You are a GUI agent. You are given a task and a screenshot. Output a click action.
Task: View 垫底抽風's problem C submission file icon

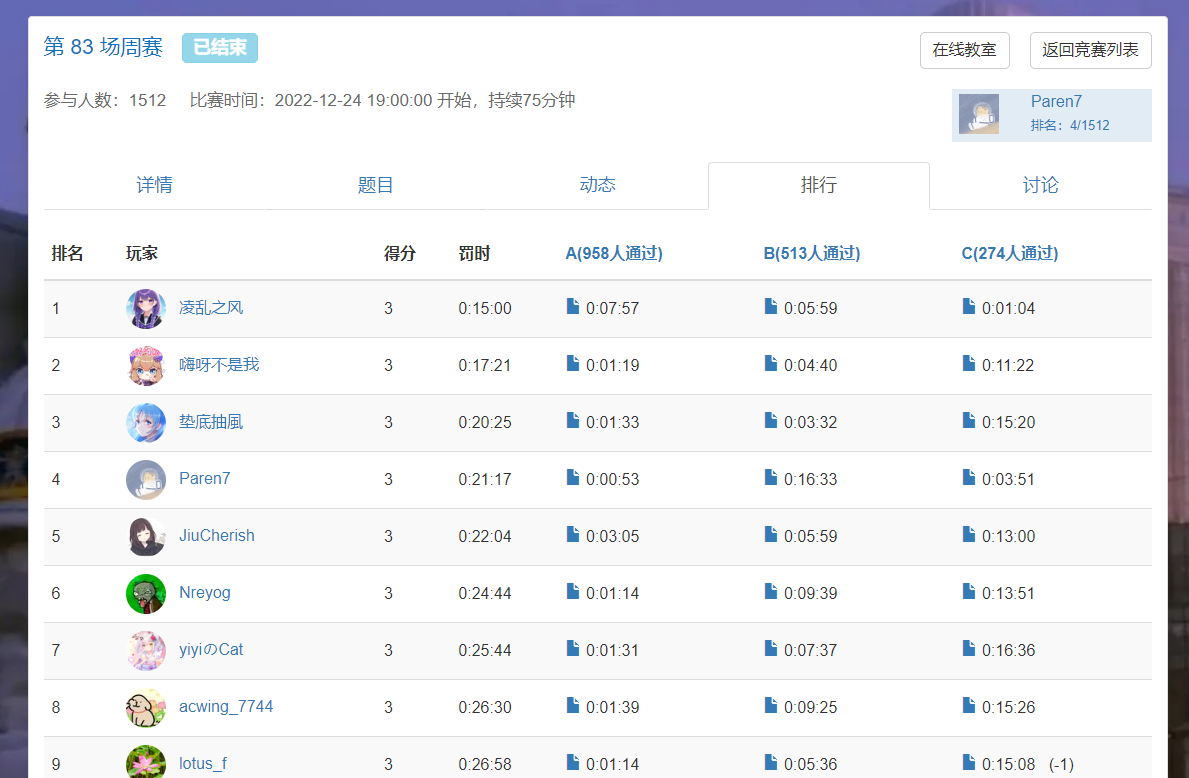[969, 421]
